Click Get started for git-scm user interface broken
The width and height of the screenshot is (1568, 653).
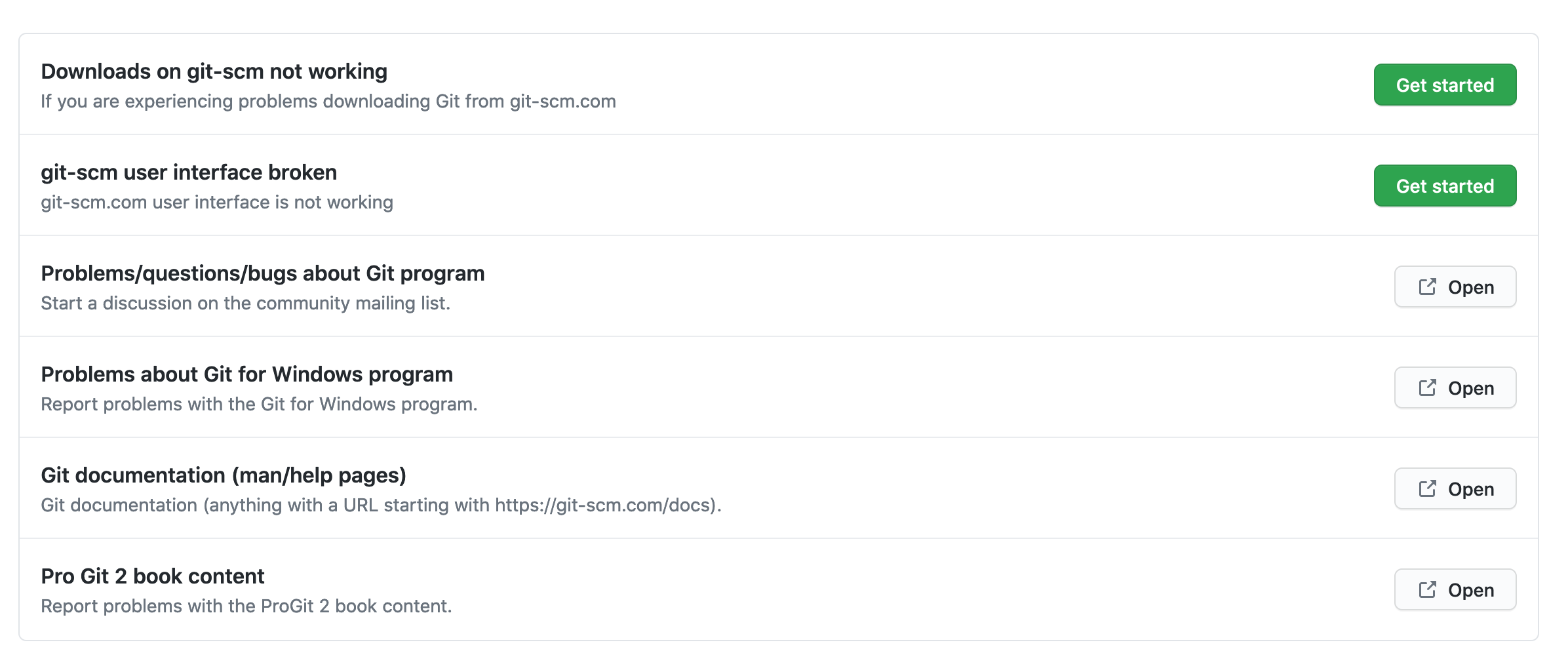coord(1445,186)
